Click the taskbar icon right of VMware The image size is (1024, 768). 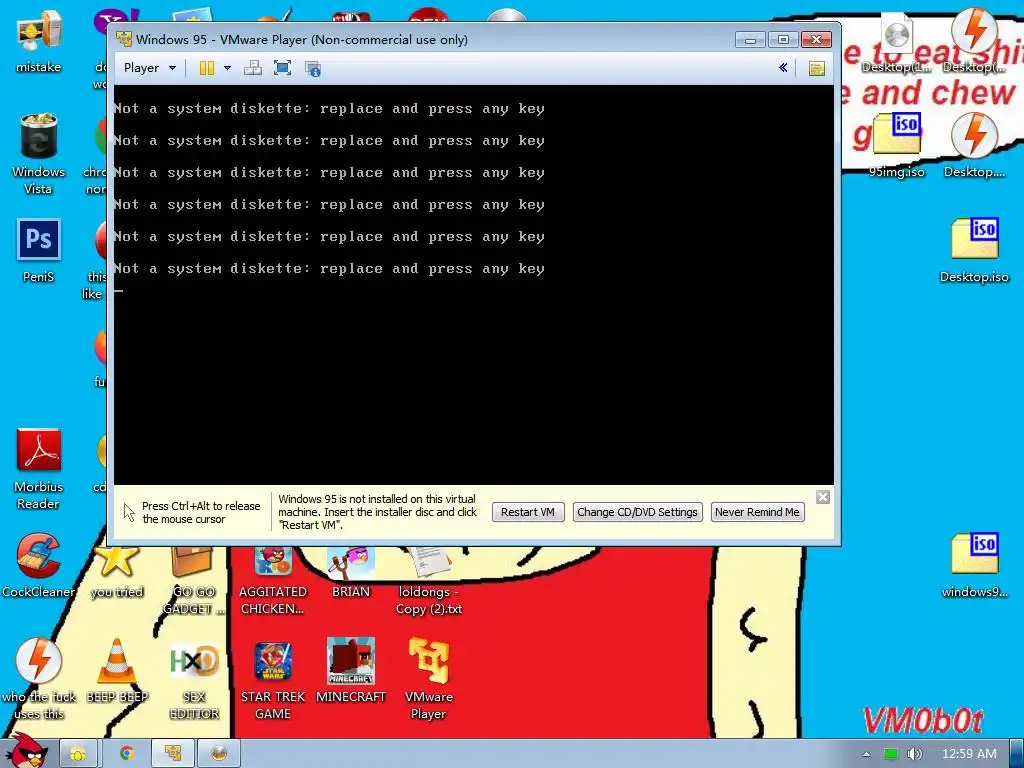pos(219,754)
